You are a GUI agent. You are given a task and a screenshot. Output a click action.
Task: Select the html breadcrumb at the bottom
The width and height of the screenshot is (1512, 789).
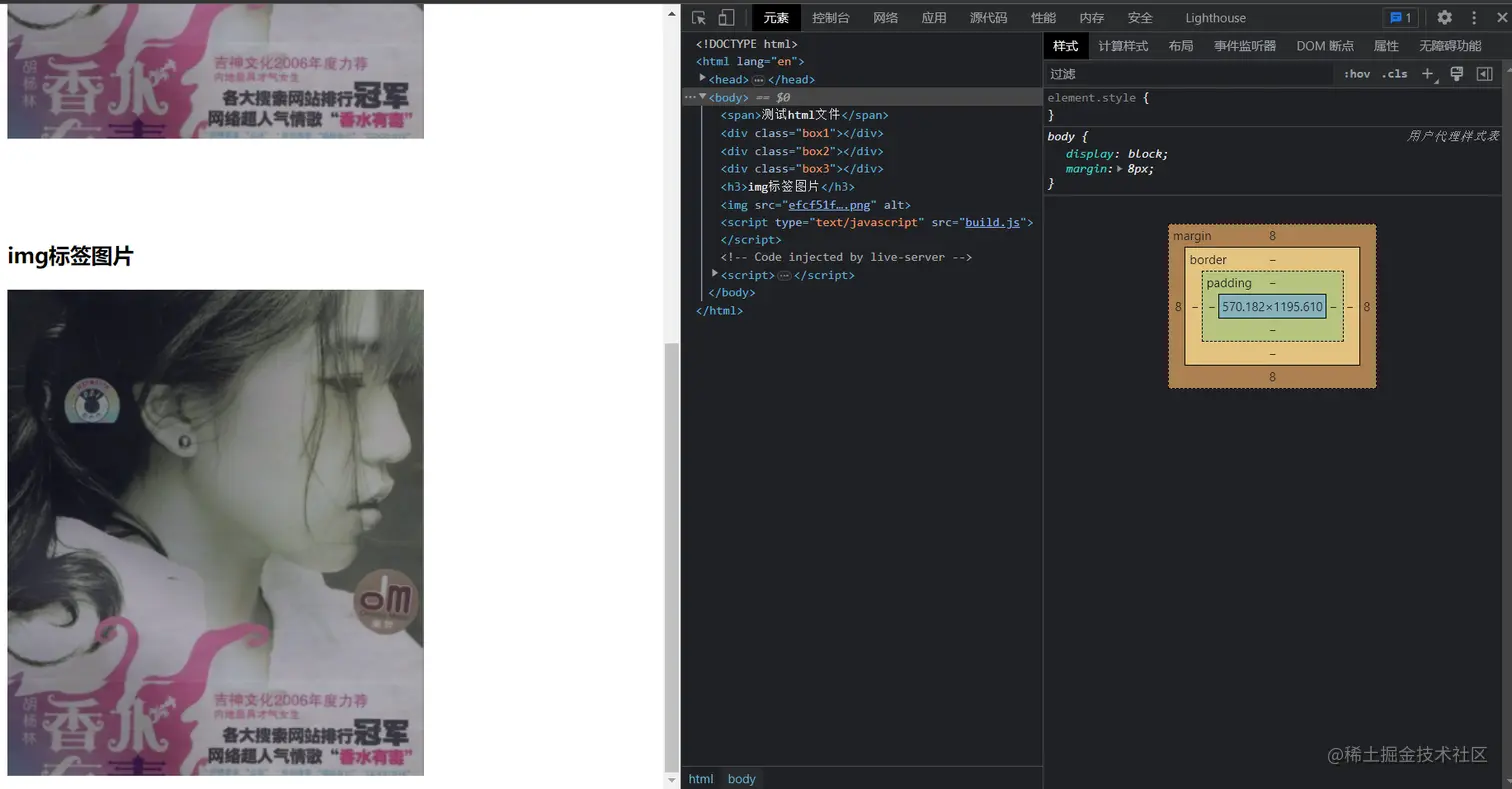pos(701,779)
